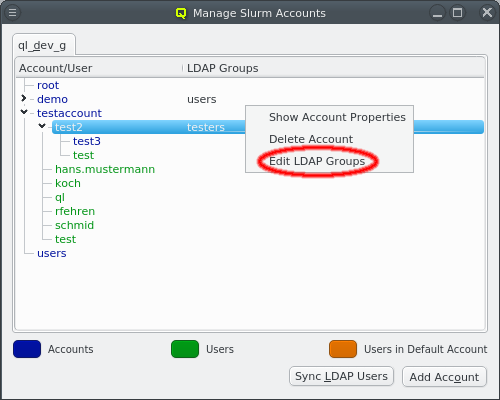
Task: Click the Sync LDAP Users button
Action: 341,376
